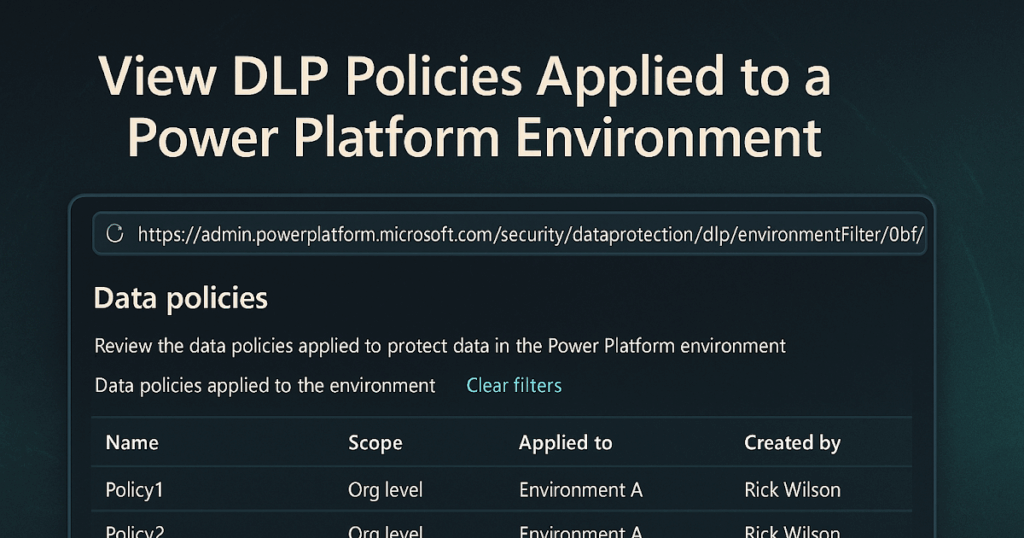
Task: Click the 'Data policies applied to the environment' label
Action: coord(264,385)
